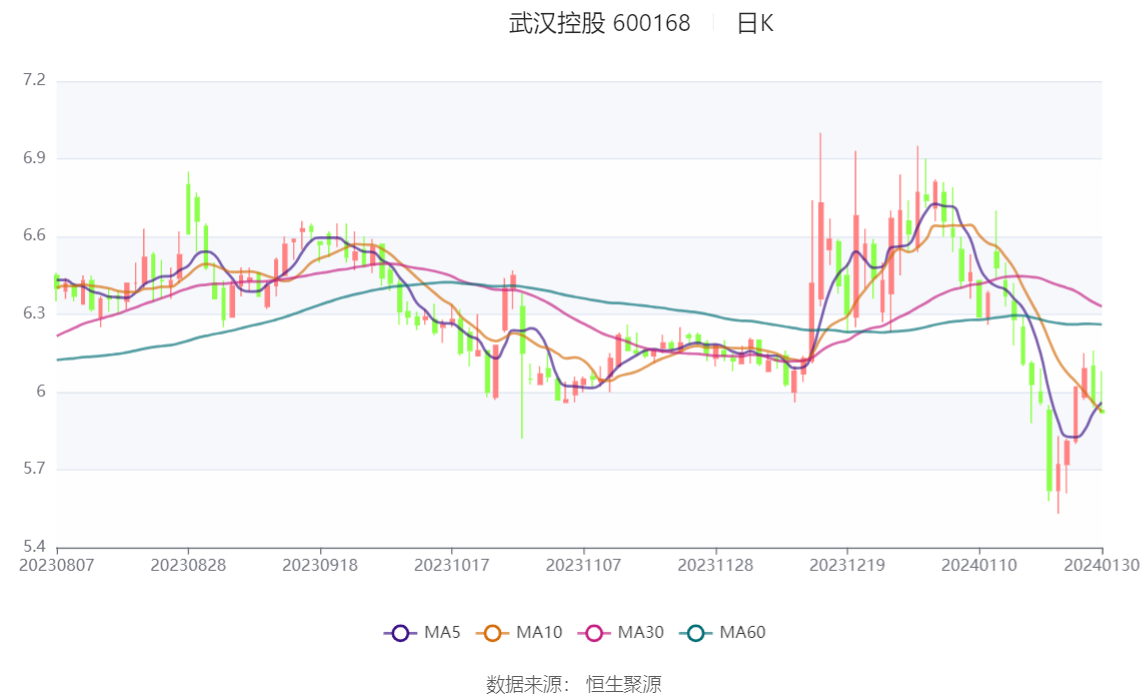Select the 日K label in the title
The height and width of the screenshot is (699, 1148).
[x=755, y=23]
